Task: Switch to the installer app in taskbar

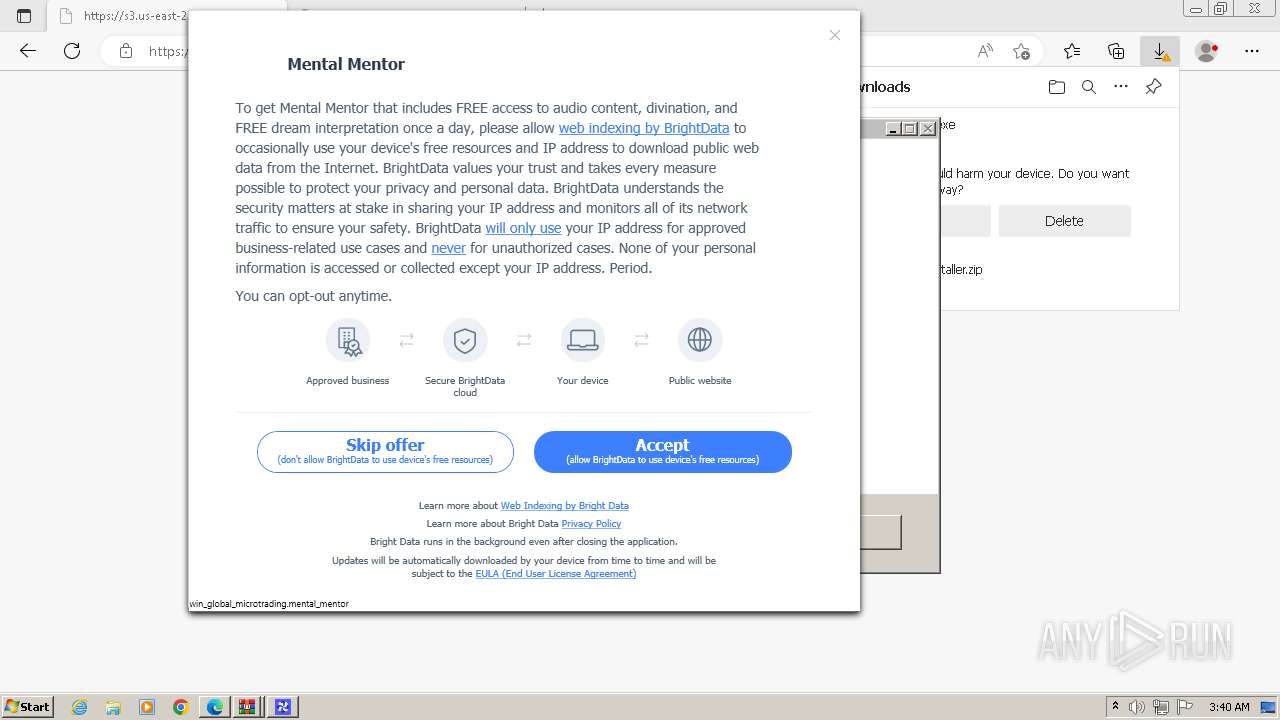Action: (283, 707)
